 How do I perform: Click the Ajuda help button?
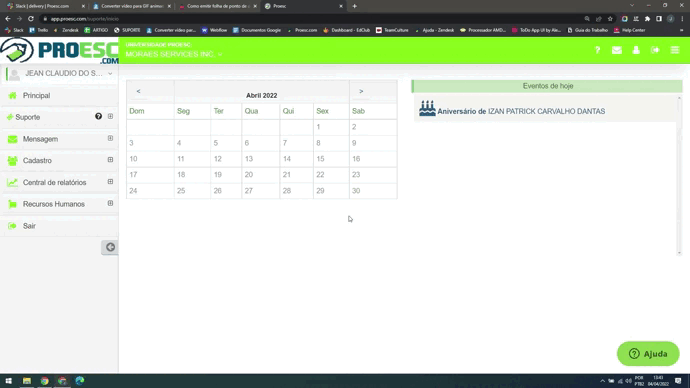pos(648,354)
